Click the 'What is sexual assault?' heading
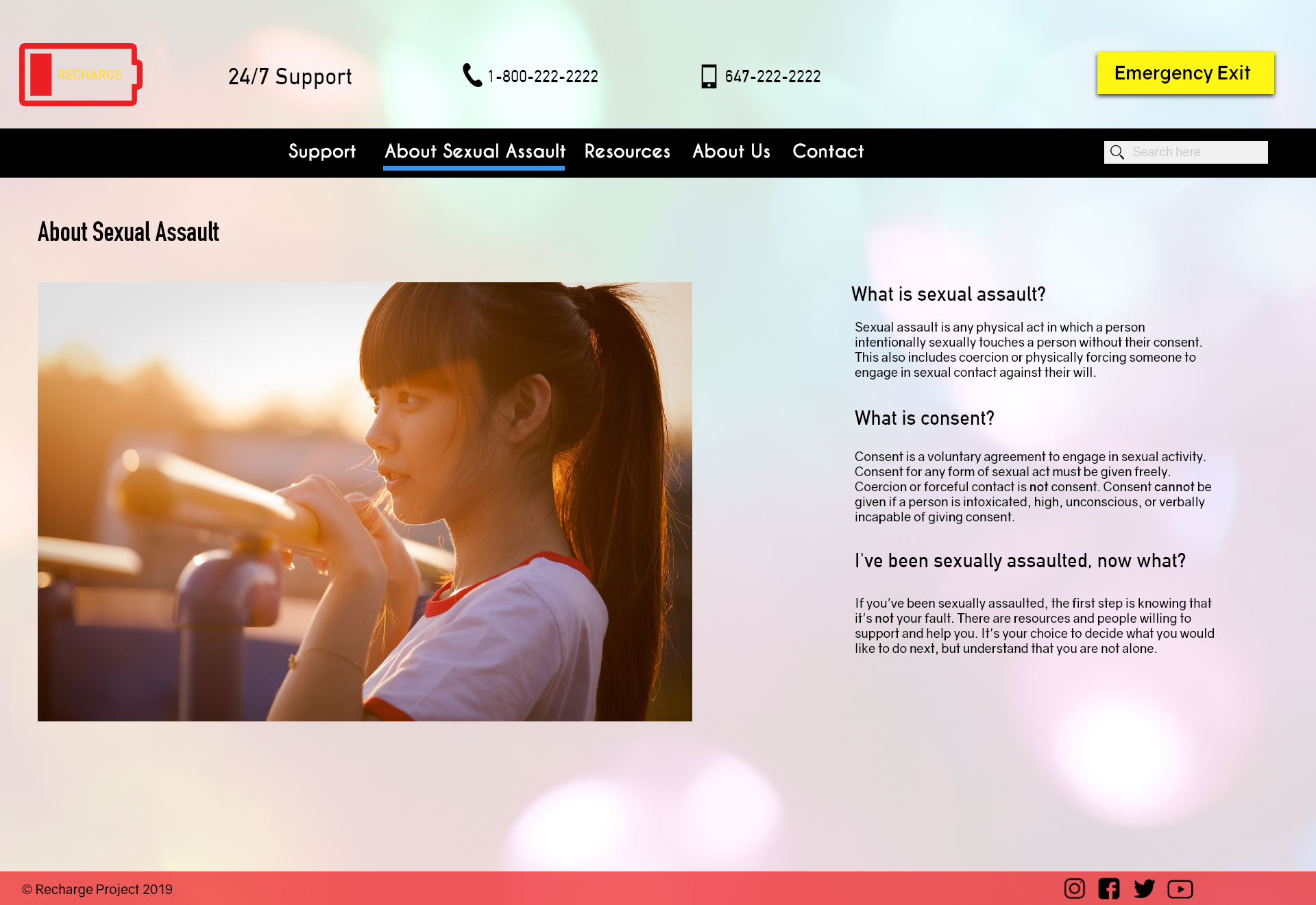The height and width of the screenshot is (905, 1316). [x=948, y=295]
